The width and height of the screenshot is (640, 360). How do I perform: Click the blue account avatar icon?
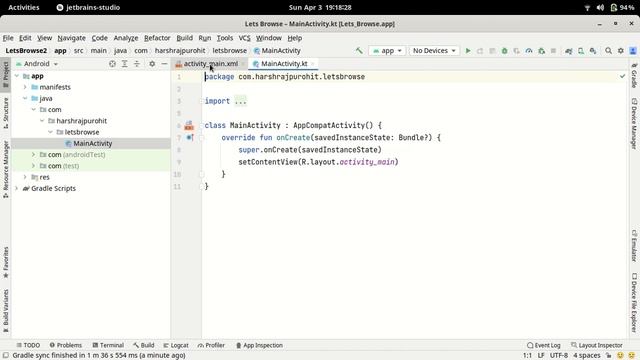[x=633, y=51]
